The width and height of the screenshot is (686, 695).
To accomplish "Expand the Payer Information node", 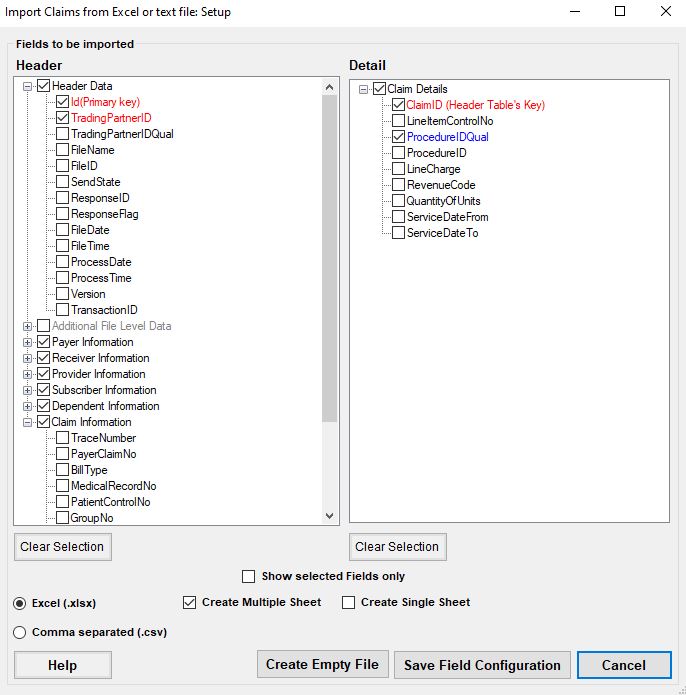I will [27, 343].
